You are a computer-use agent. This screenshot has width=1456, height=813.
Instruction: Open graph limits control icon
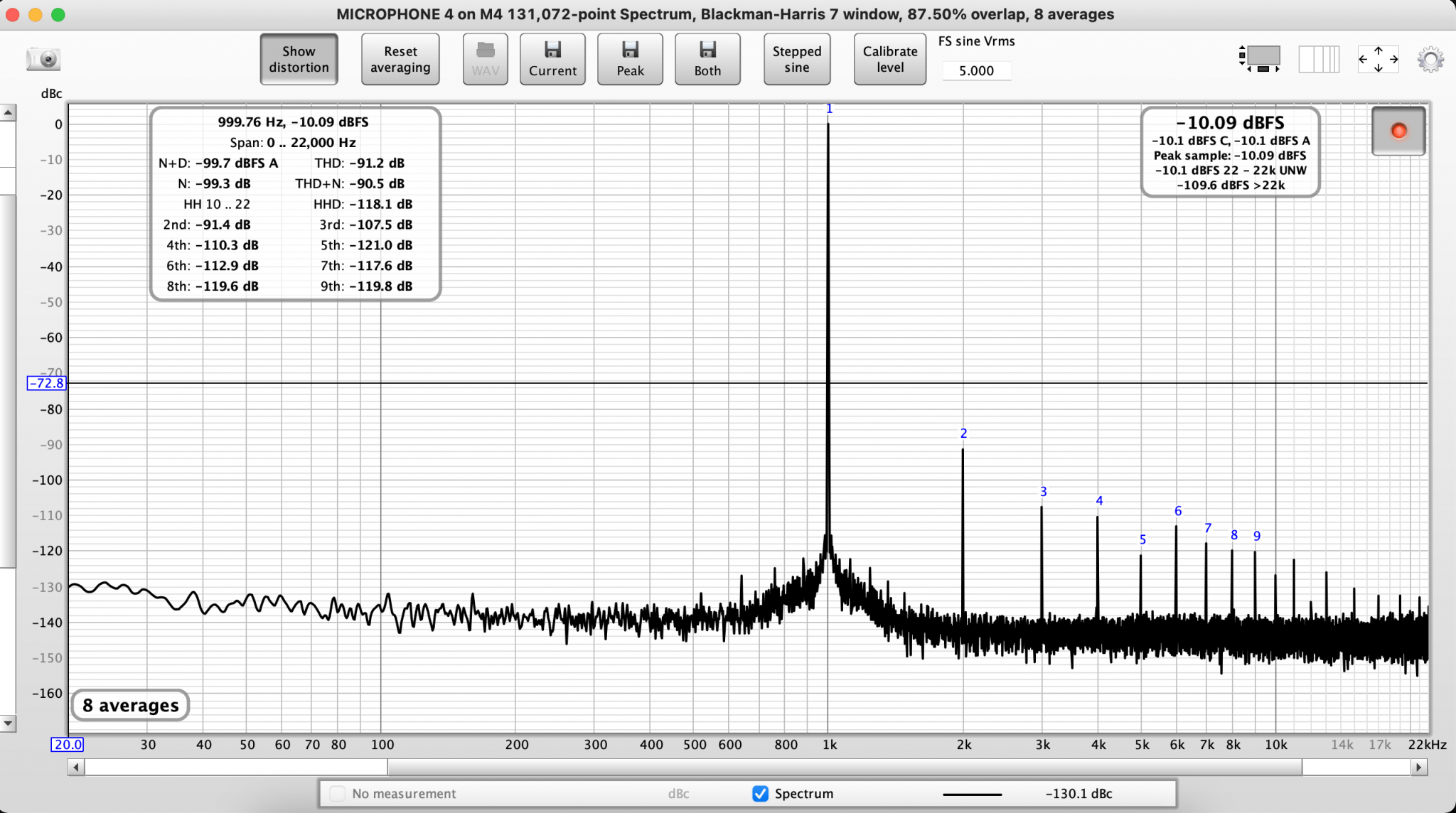coord(1260,58)
